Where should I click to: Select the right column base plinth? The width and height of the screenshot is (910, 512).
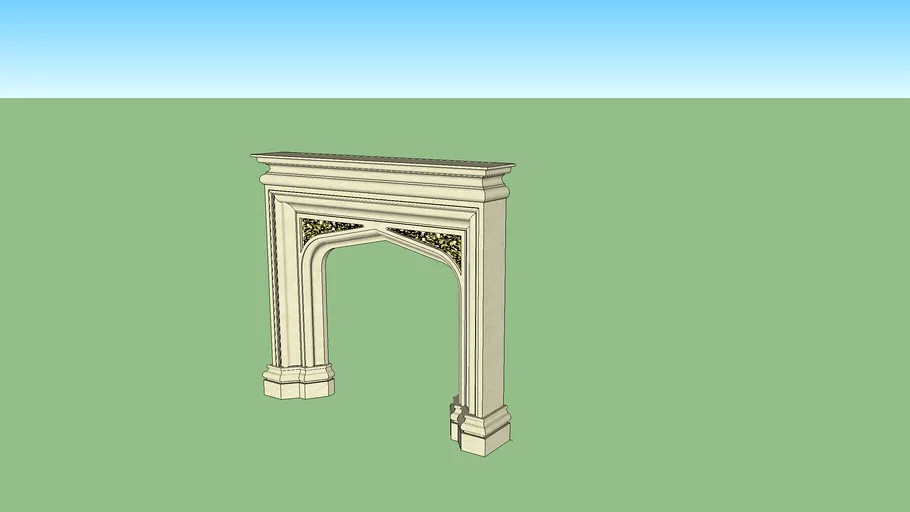pos(484,429)
